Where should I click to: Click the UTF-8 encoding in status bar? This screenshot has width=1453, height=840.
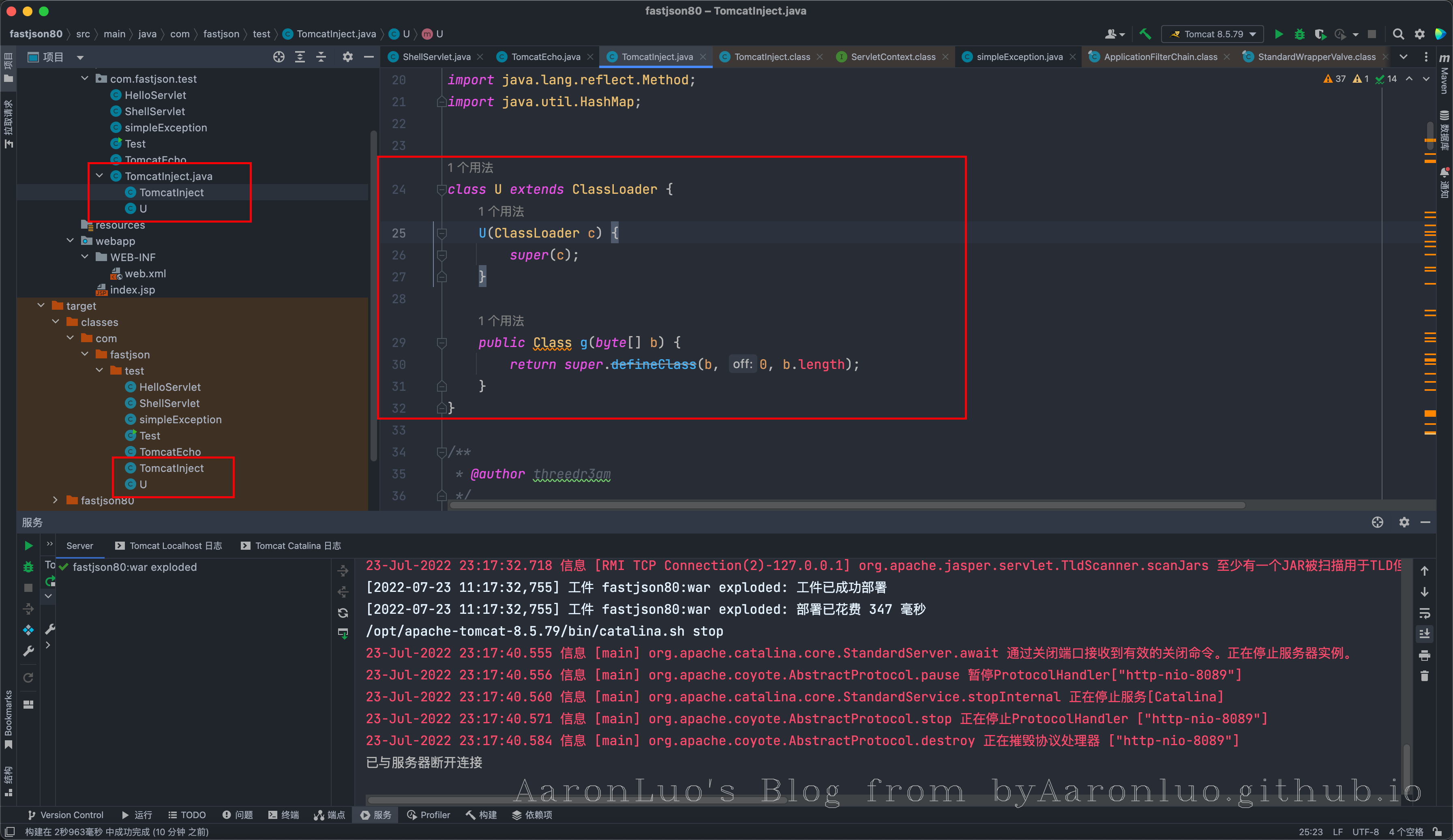click(x=1365, y=831)
